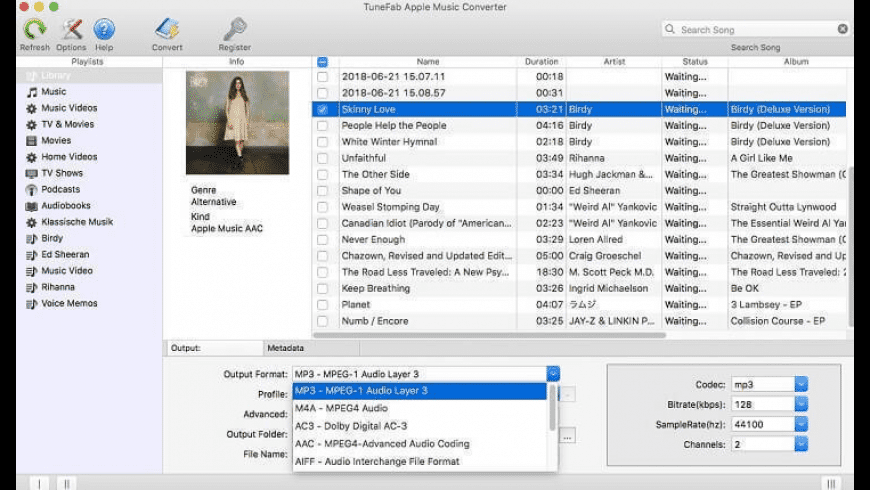Select Voice Memos playlist in sidebar
Screen dimensions: 870x490
click(68, 303)
